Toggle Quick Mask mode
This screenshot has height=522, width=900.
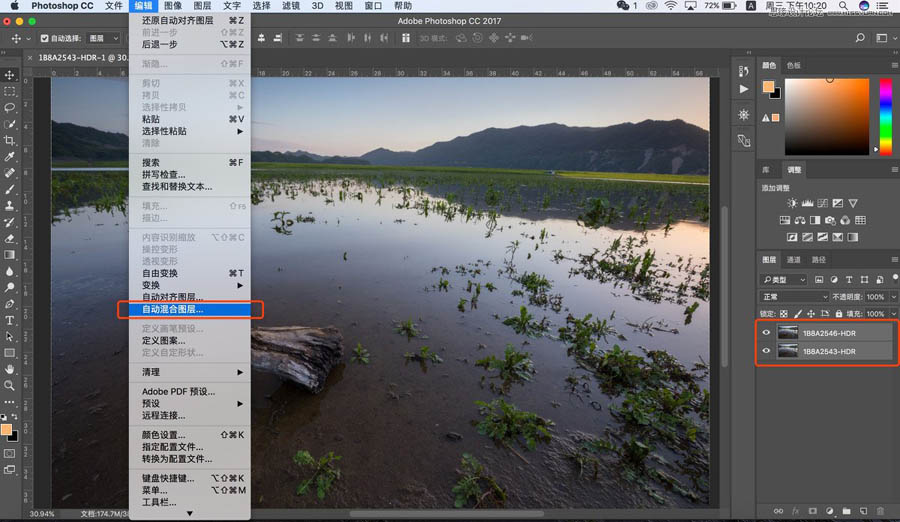[10, 454]
